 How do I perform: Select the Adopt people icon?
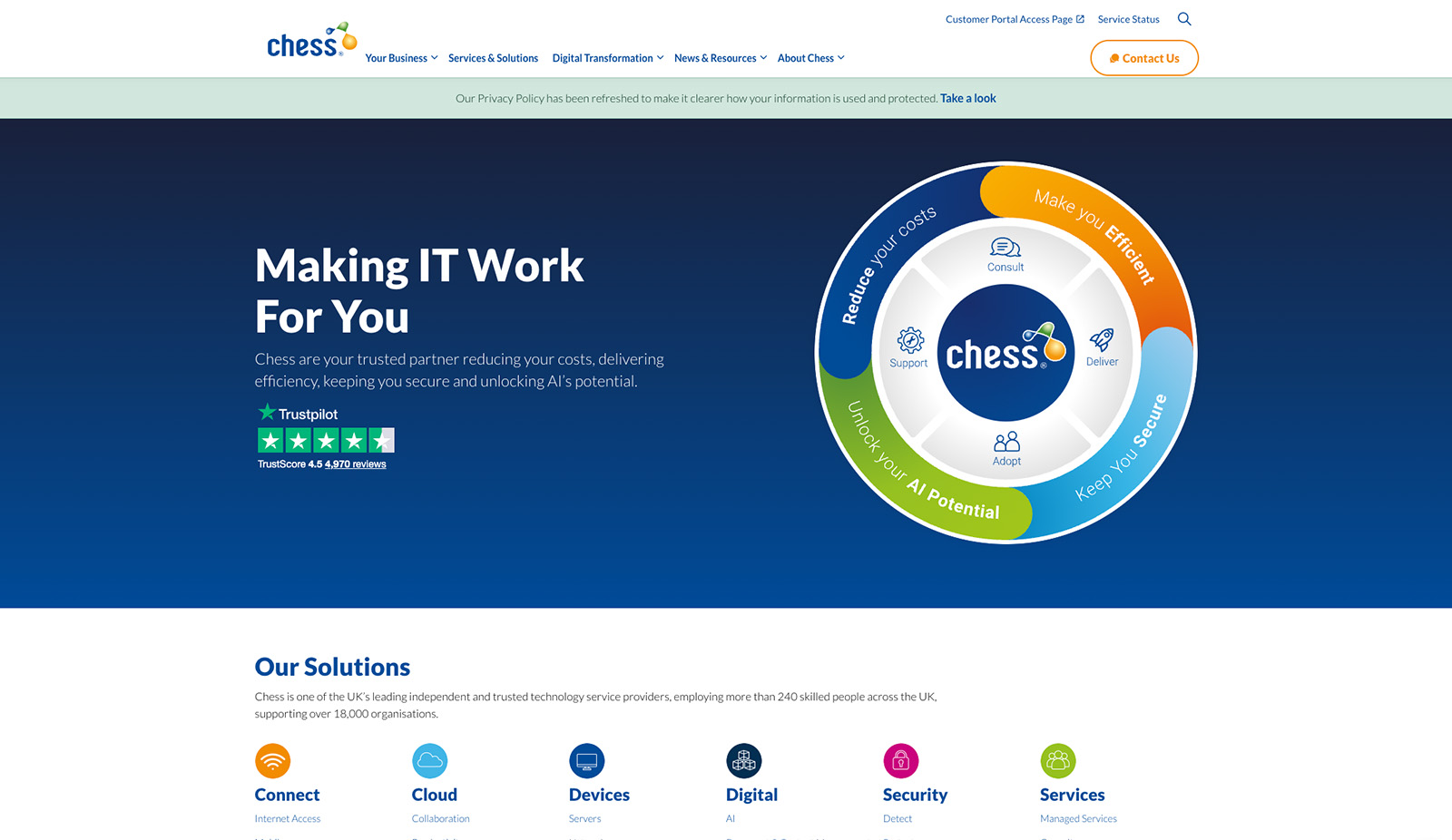point(1006,442)
